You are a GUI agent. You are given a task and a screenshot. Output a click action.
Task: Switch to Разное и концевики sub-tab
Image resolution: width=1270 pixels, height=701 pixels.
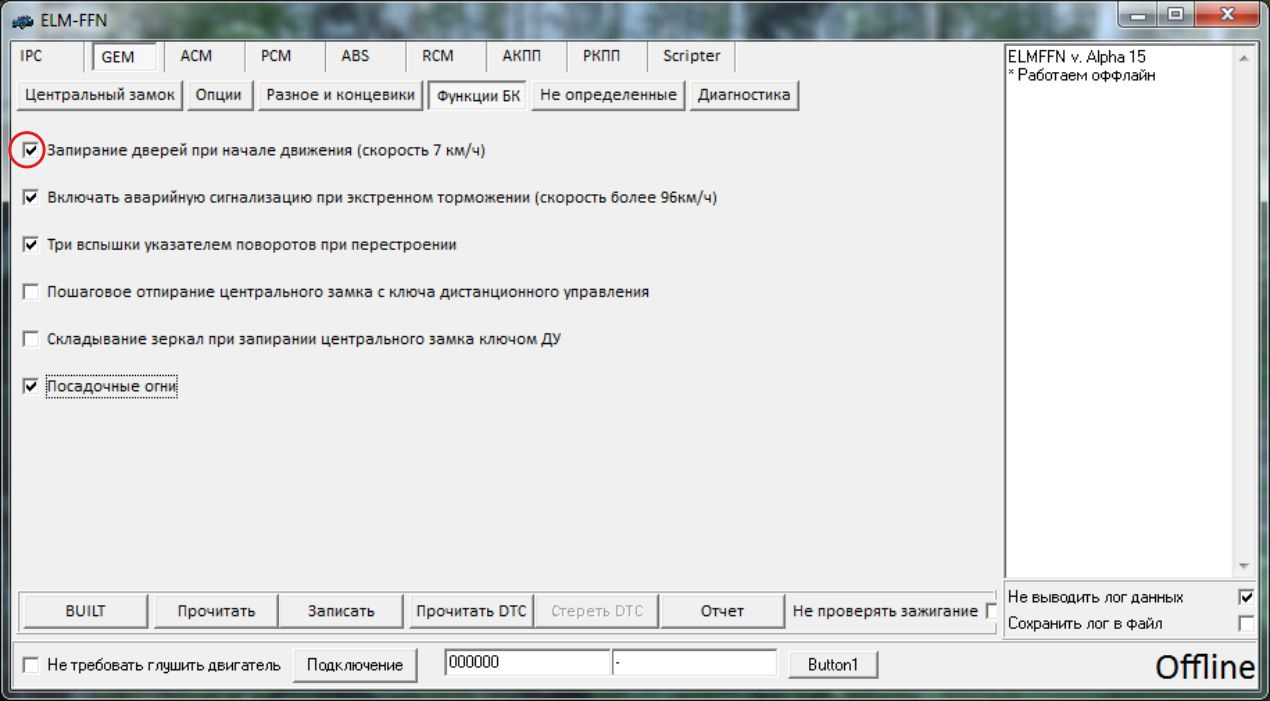(340, 95)
